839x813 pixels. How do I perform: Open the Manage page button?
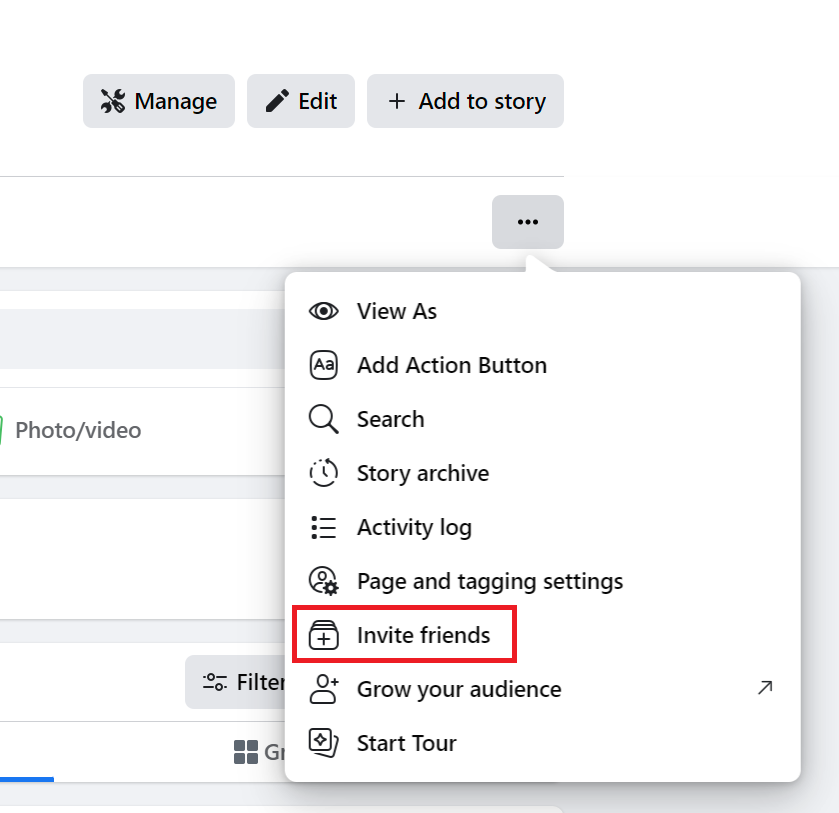(159, 101)
